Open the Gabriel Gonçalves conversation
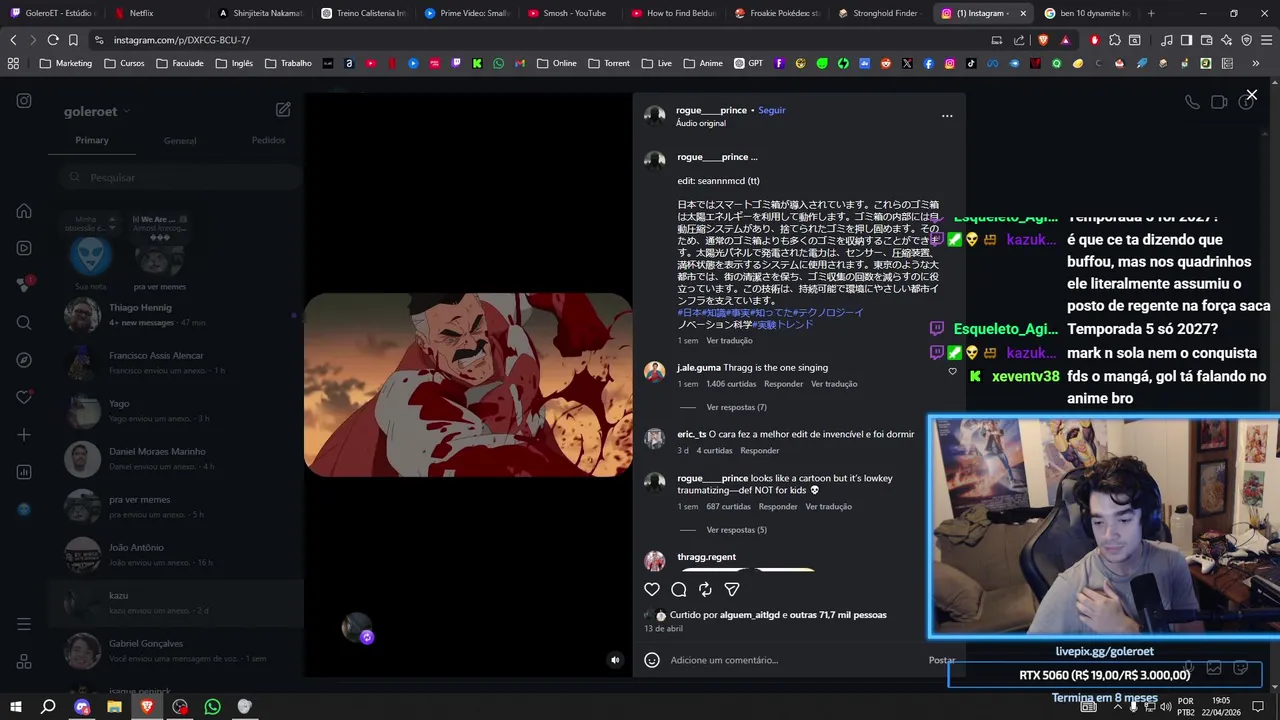This screenshot has height=720, width=1280. coord(176,651)
